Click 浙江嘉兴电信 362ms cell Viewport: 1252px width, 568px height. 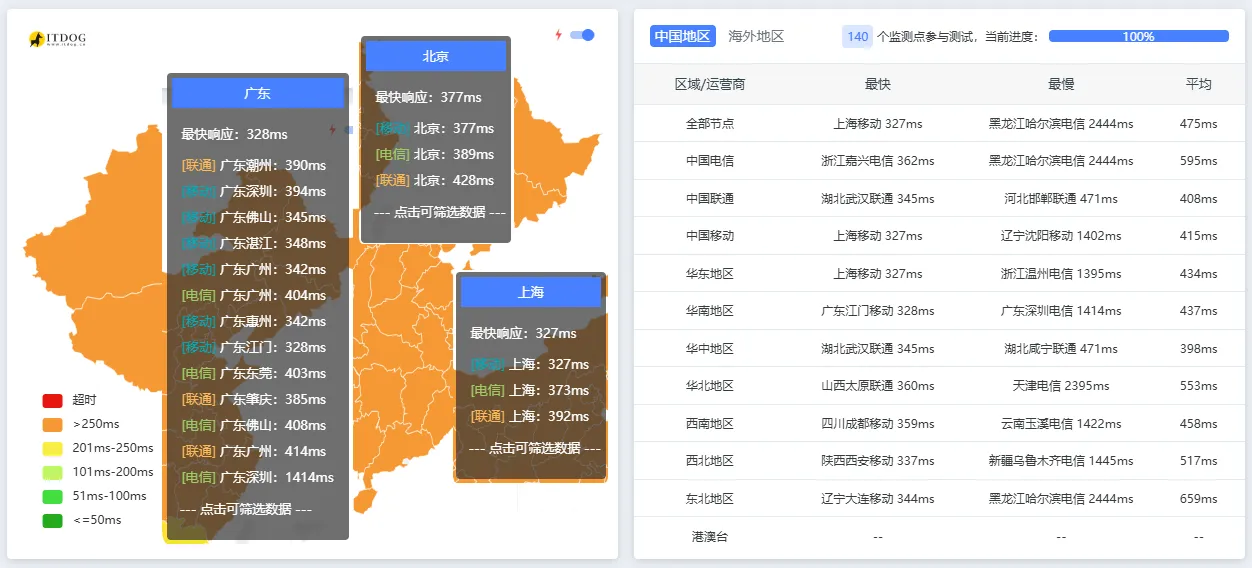pos(877,161)
